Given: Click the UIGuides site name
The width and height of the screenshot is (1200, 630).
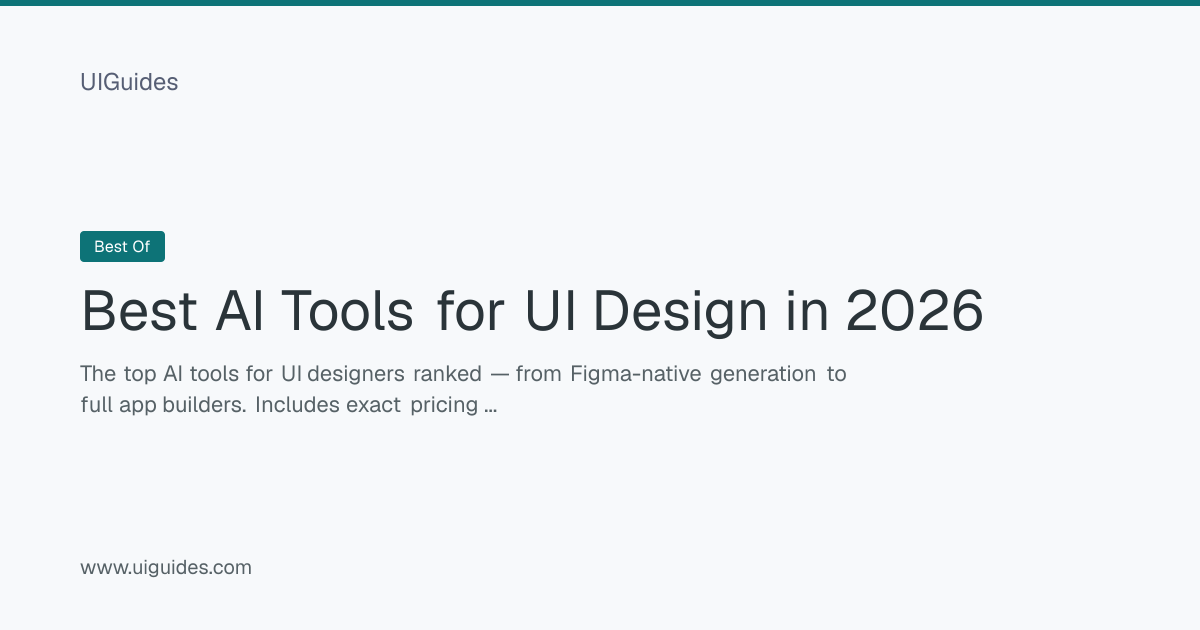Looking at the screenshot, I should (x=129, y=82).
